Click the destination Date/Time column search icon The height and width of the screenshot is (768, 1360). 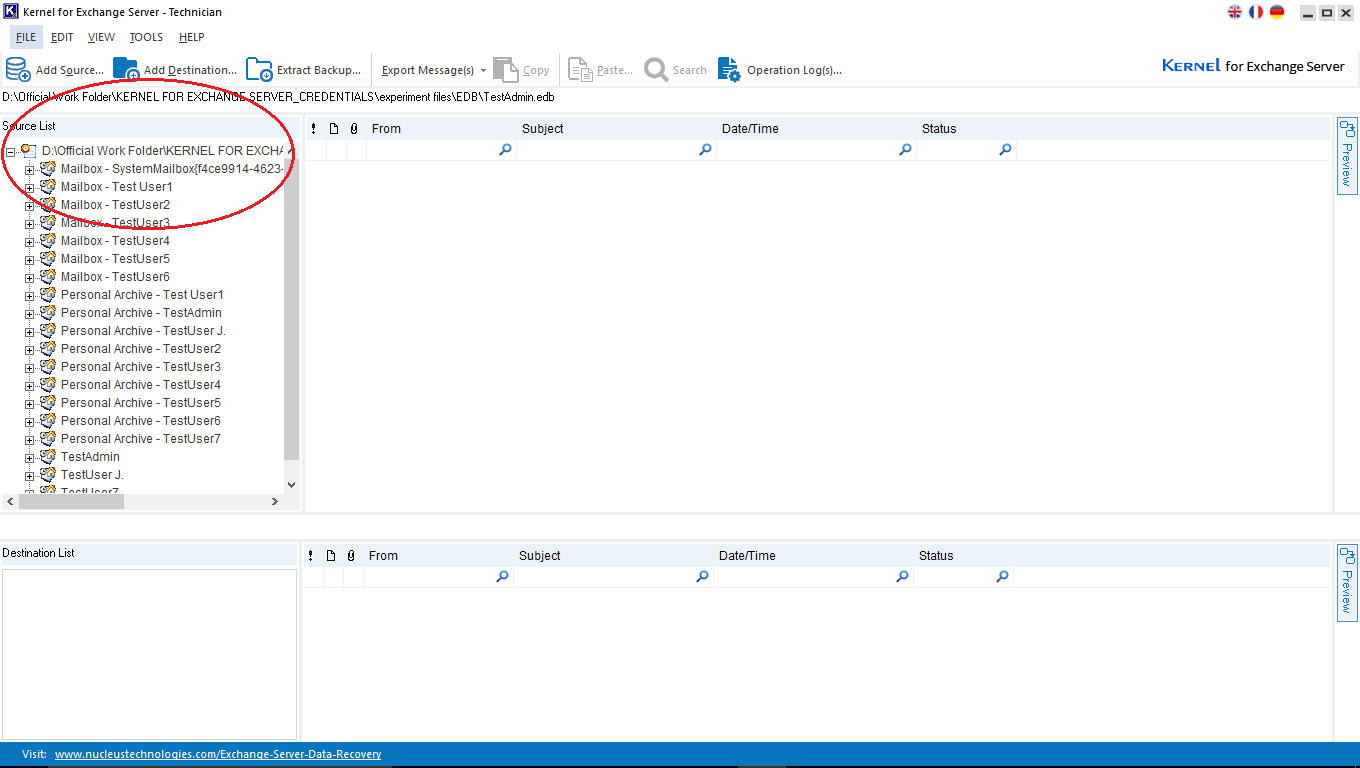point(902,577)
